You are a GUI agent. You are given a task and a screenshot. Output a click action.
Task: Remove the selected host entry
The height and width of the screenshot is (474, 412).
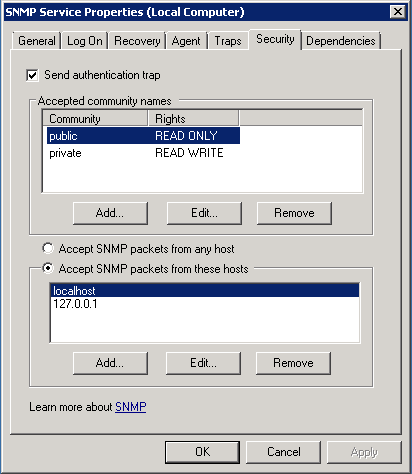tap(293, 363)
